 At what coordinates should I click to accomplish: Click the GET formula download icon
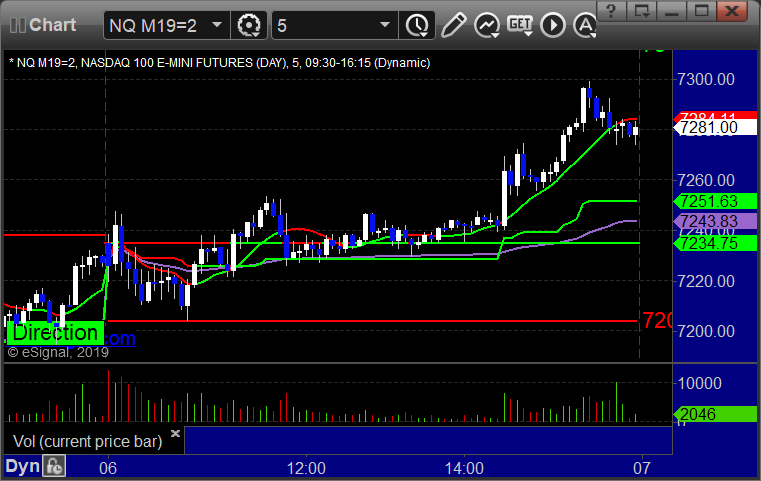click(x=520, y=24)
